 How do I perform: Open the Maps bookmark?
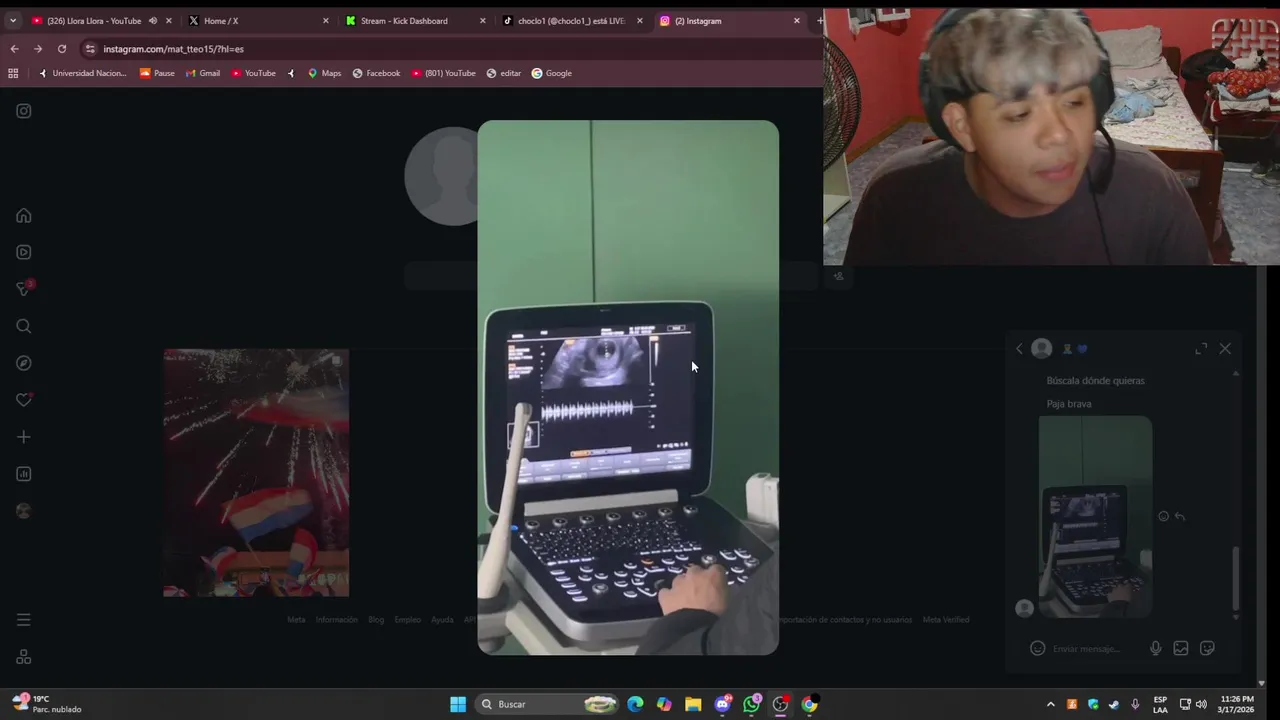pos(324,73)
